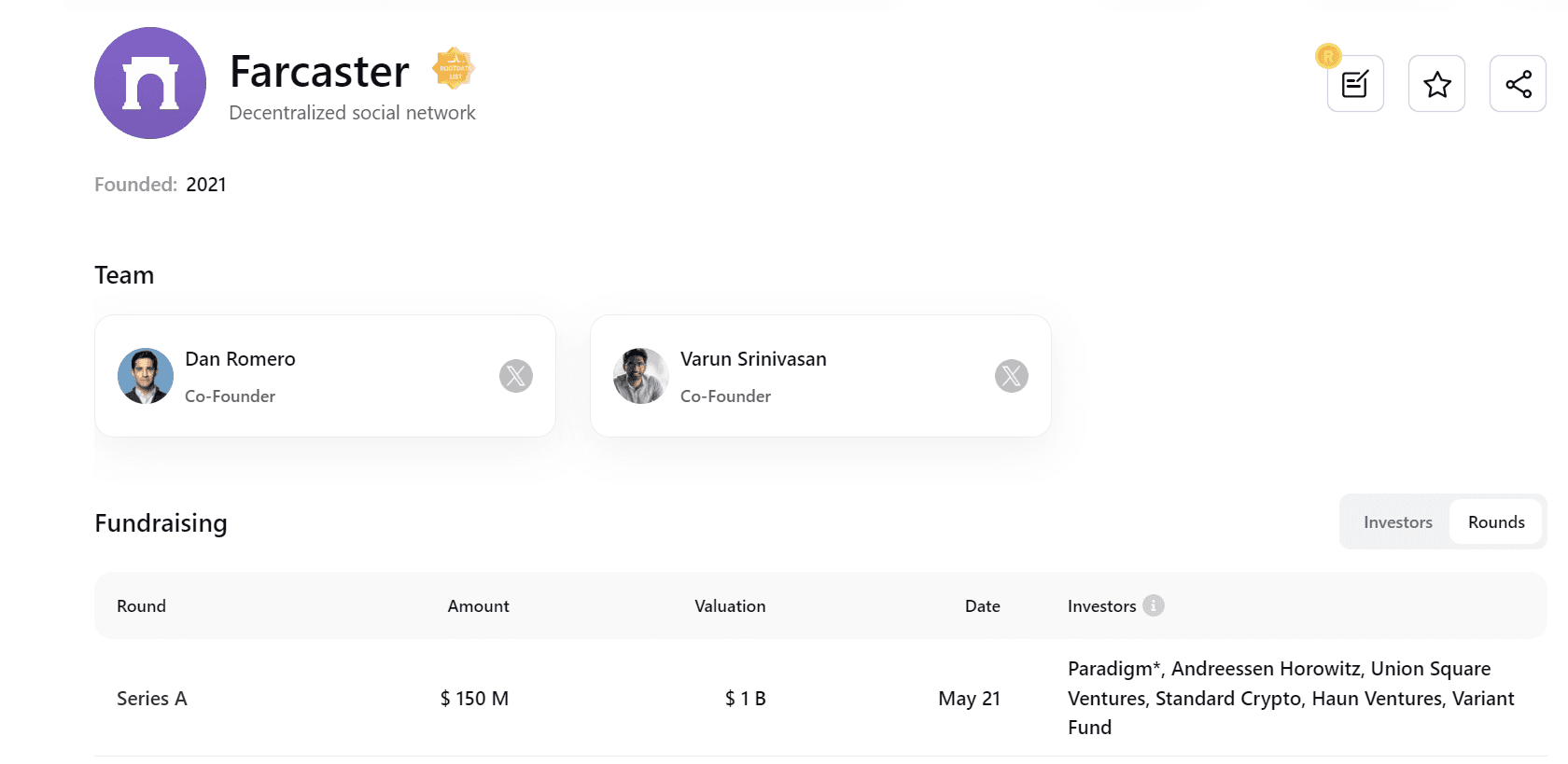Open the share icon button
Image resolution: width=1568 pixels, height=764 pixels.
1518,84
